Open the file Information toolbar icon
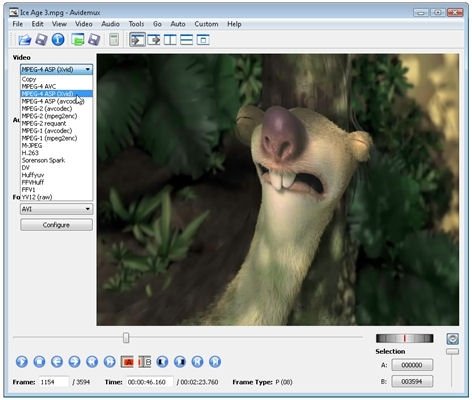Screen dimensions: 472x400 (x=58, y=40)
